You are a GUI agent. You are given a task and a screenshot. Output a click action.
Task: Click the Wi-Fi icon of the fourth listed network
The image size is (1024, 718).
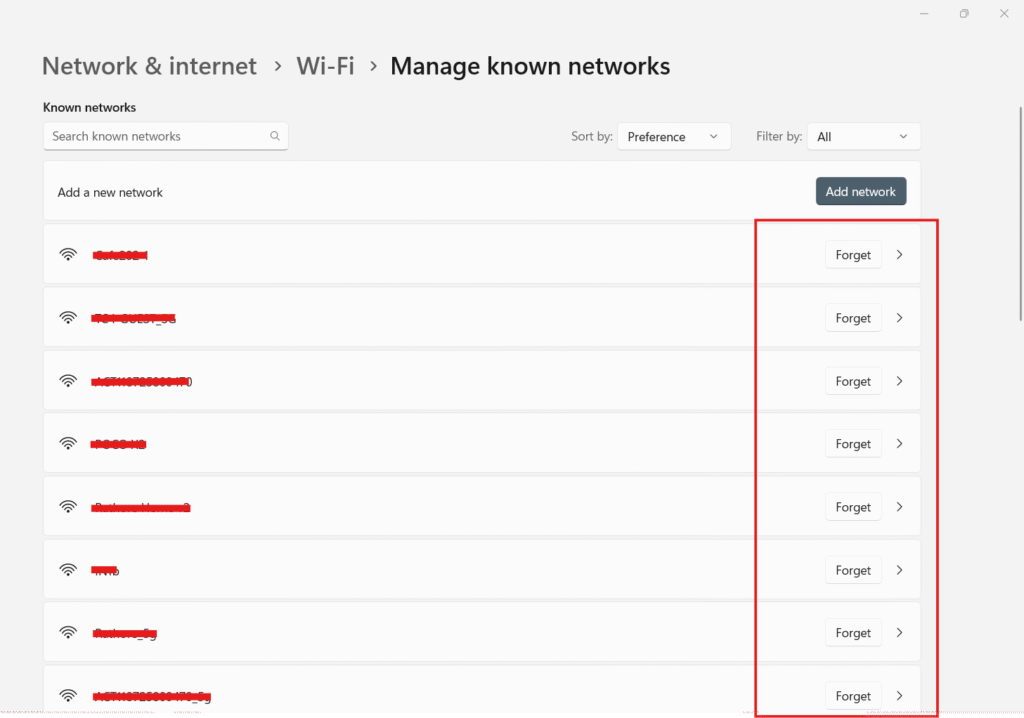click(x=68, y=444)
